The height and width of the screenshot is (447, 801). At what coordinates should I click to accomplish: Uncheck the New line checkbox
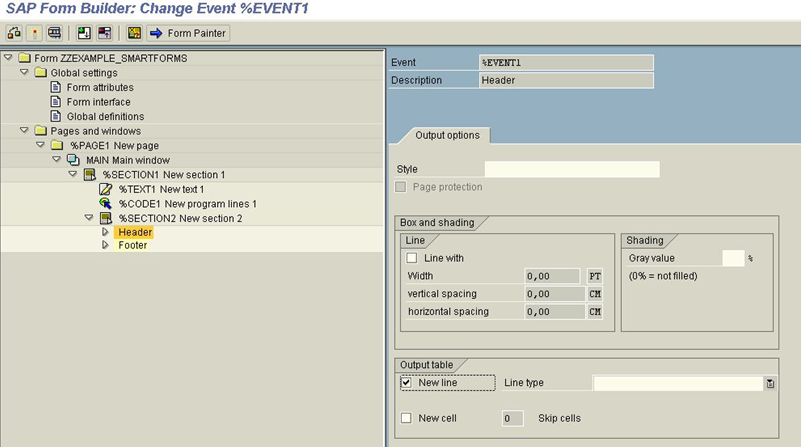[406, 383]
